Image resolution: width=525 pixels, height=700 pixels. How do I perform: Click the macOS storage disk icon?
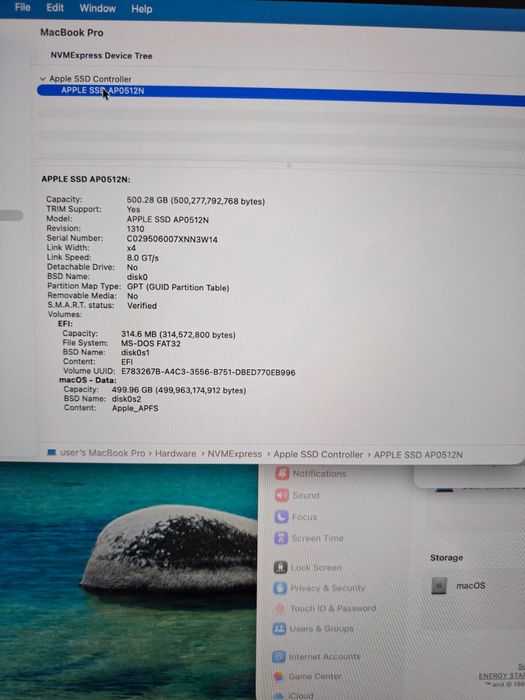(x=439, y=585)
